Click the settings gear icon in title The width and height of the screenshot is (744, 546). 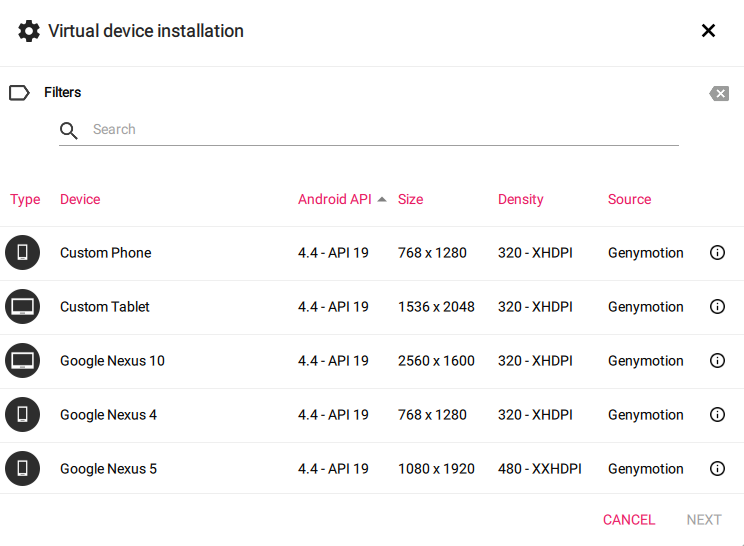coord(29,31)
